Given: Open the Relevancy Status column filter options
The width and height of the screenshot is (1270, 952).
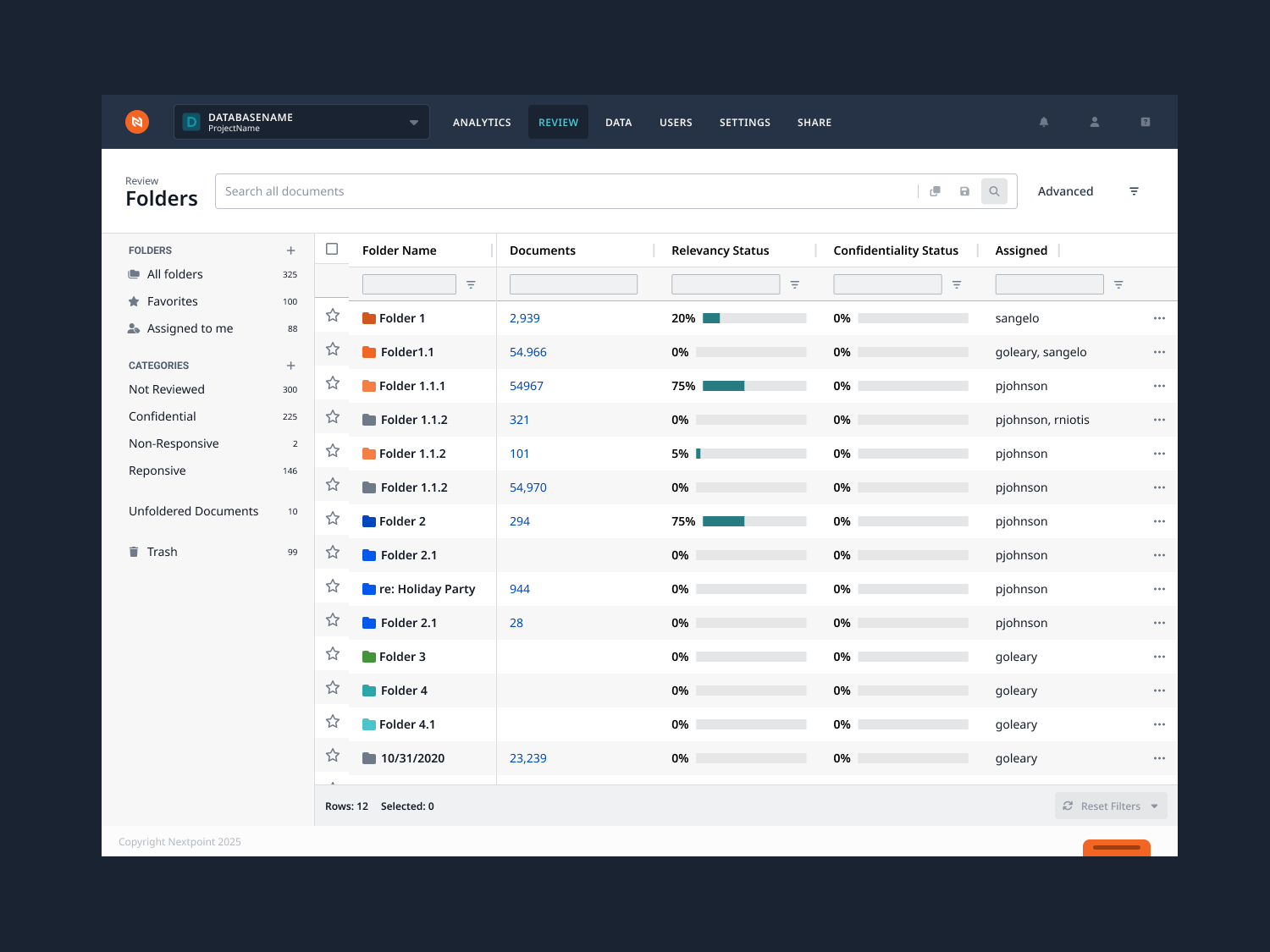Looking at the screenshot, I should click(x=795, y=285).
